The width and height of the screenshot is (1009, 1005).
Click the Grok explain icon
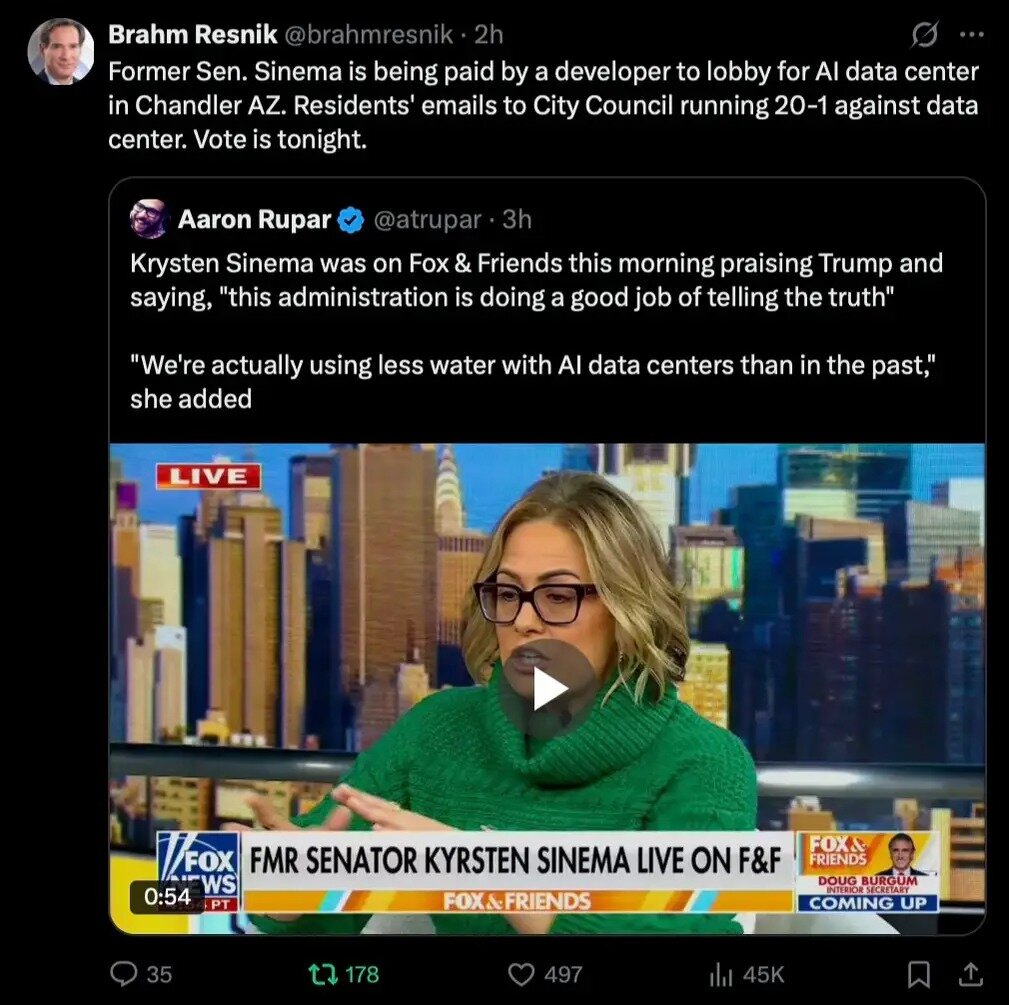pos(924,35)
